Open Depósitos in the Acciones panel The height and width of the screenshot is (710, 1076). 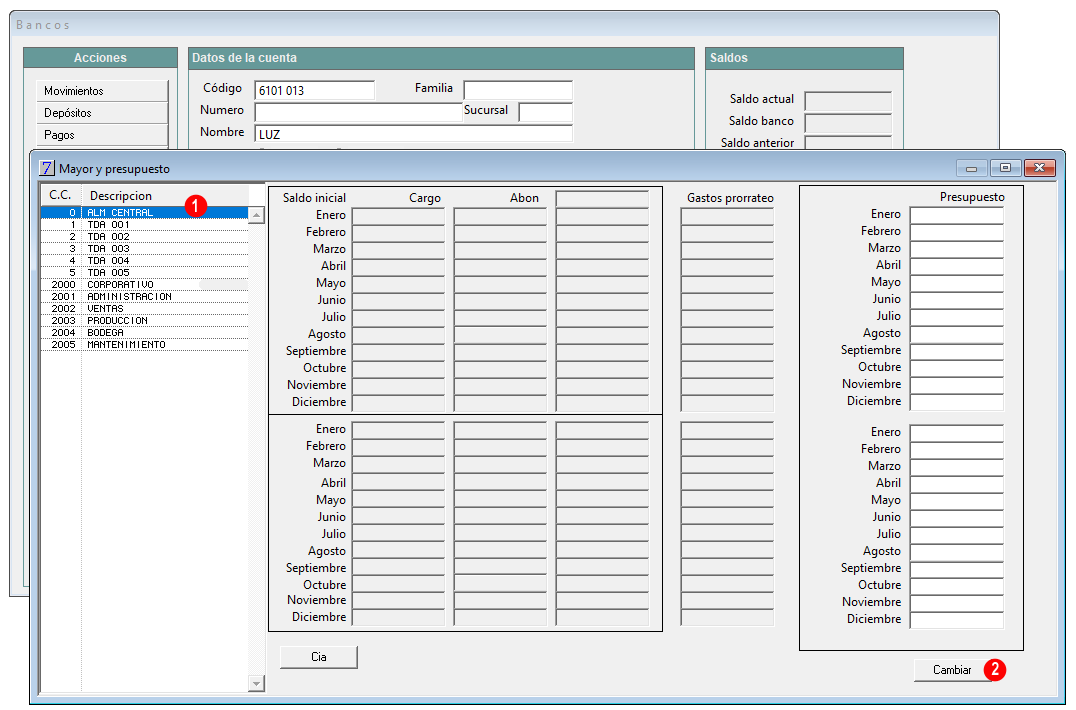click(102, 113)
